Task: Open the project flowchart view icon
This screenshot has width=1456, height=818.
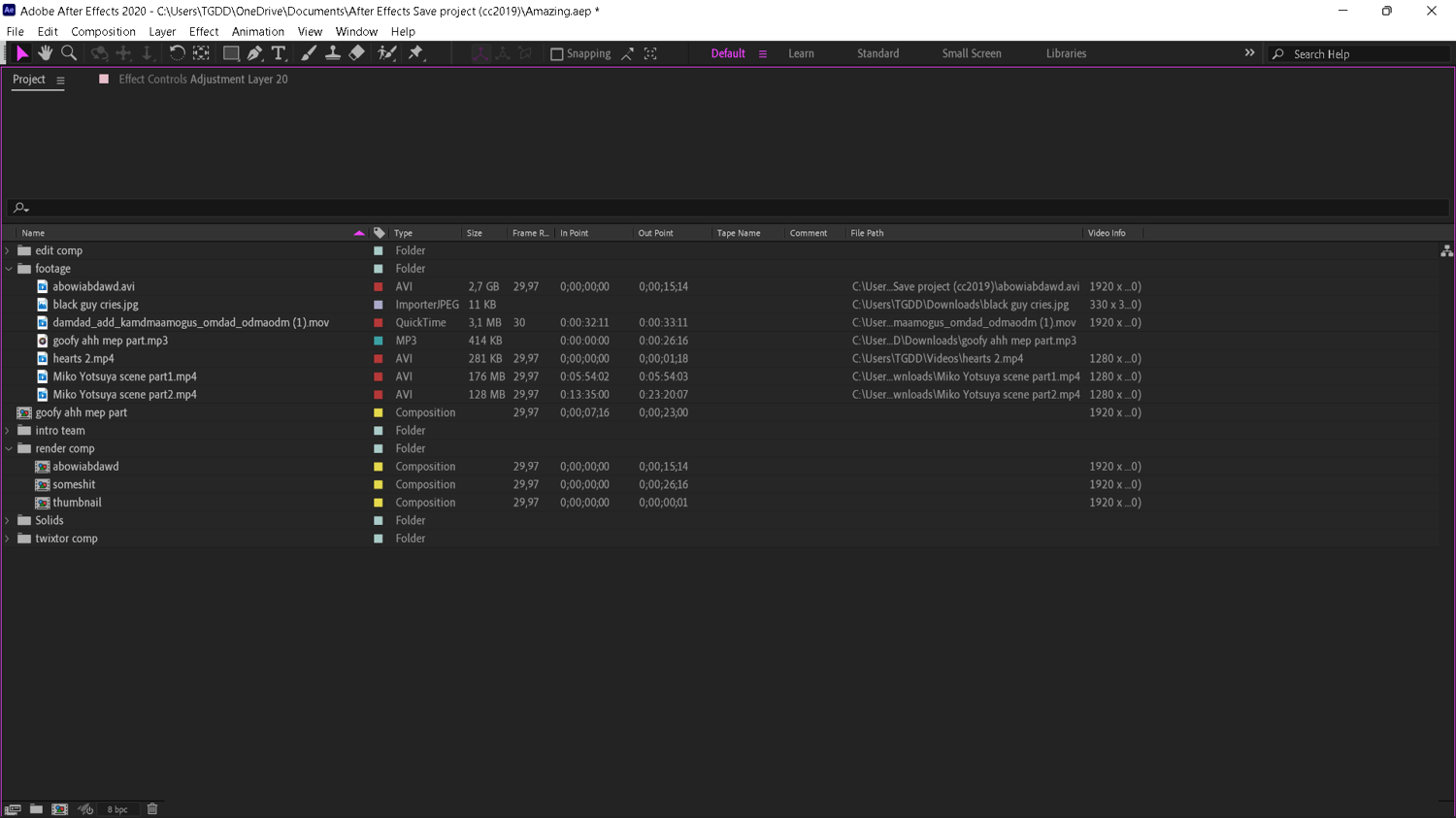Action: (1446, 250)
